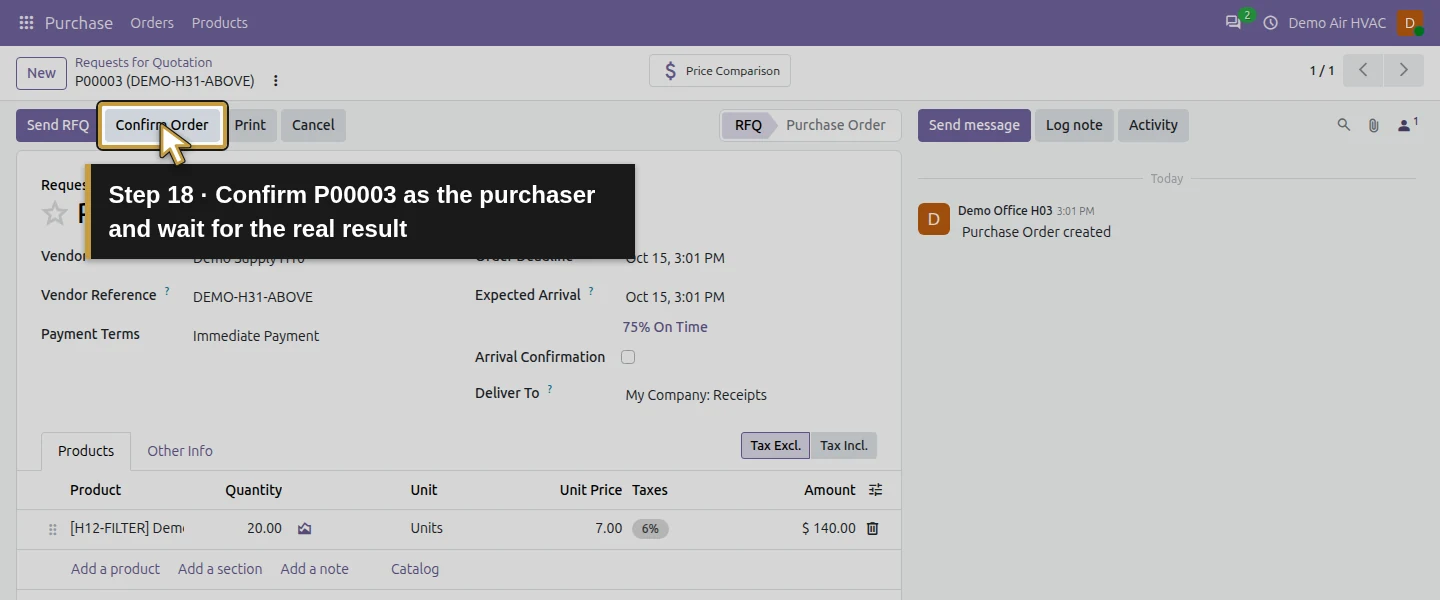Click Log note button
This screenshot has width=1440, height=600.
pyautogui.click(x=1074, y=125)
